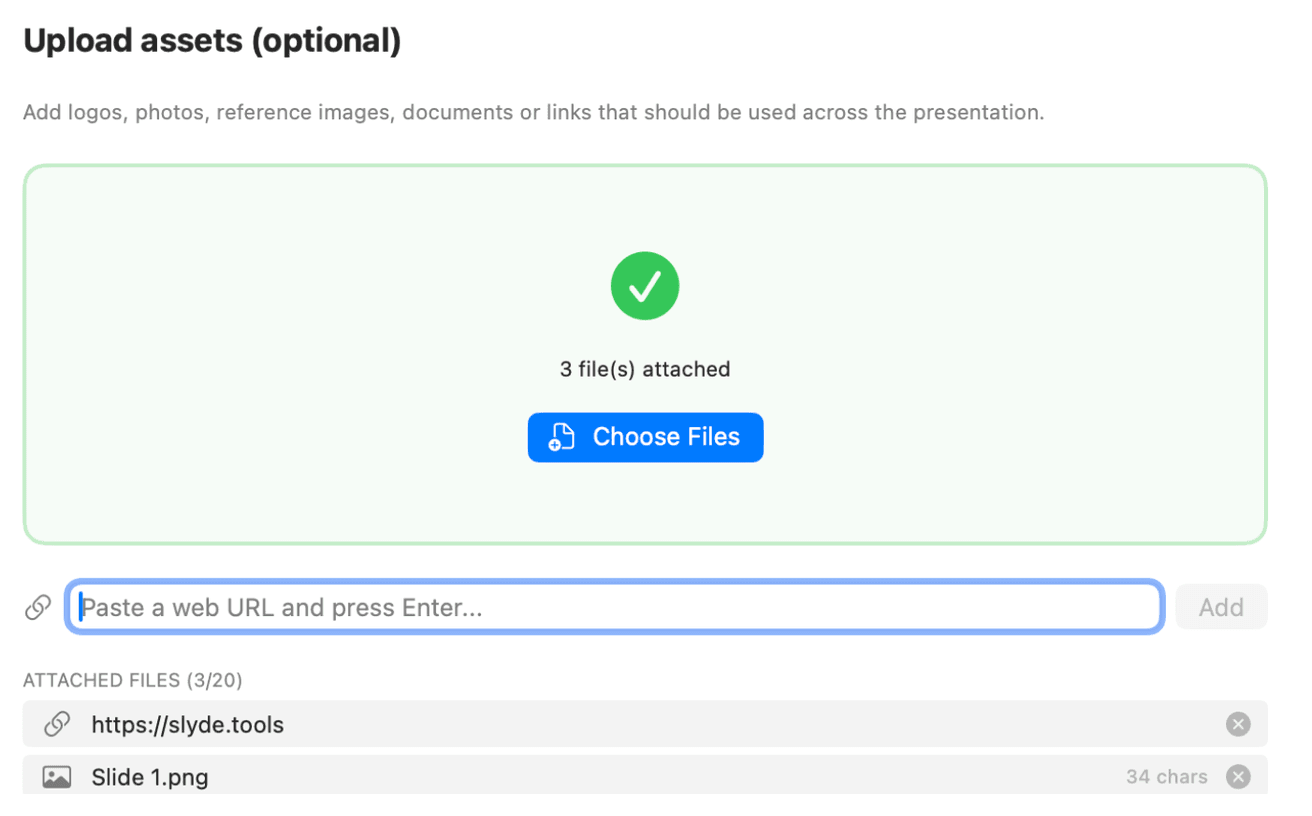
Task: Click the green checkmark success icon
Action: 645,286
